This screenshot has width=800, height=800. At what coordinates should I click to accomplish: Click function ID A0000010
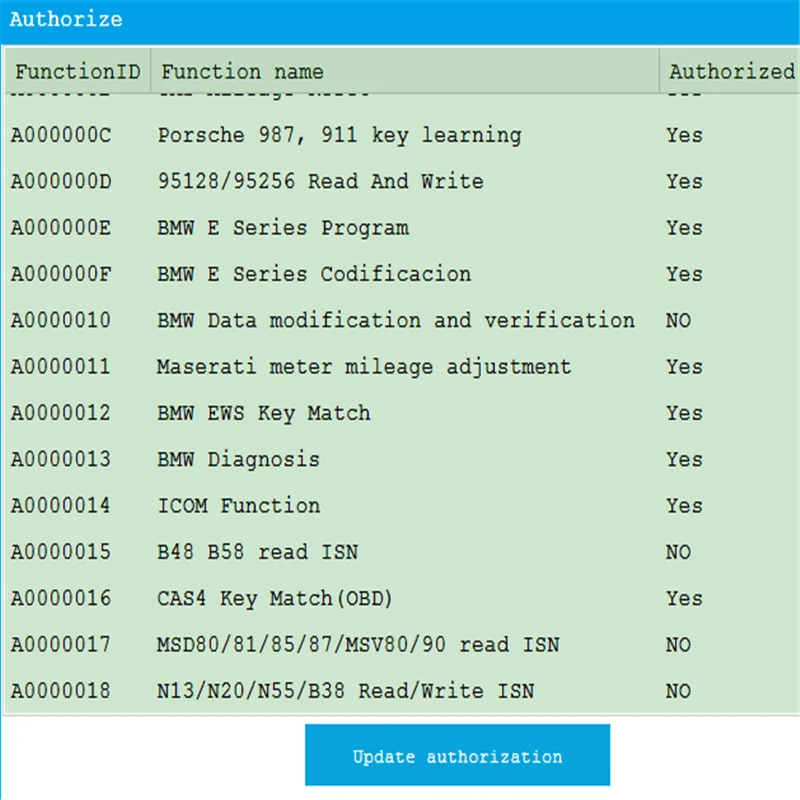click(61, 320)
